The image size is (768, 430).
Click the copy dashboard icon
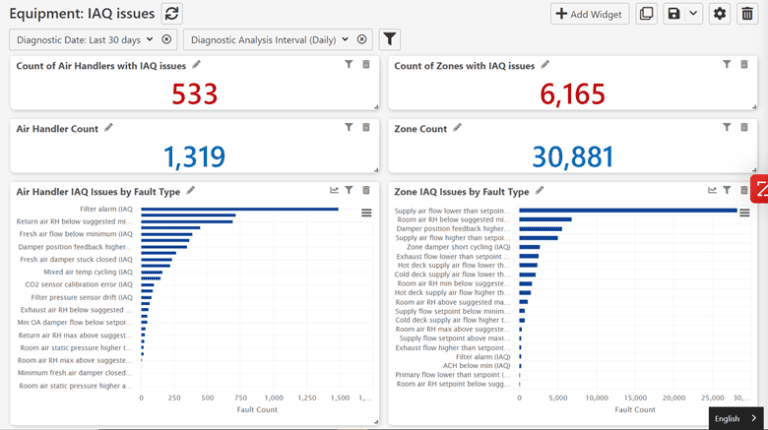pyautogui.click(x=647, y=13)
